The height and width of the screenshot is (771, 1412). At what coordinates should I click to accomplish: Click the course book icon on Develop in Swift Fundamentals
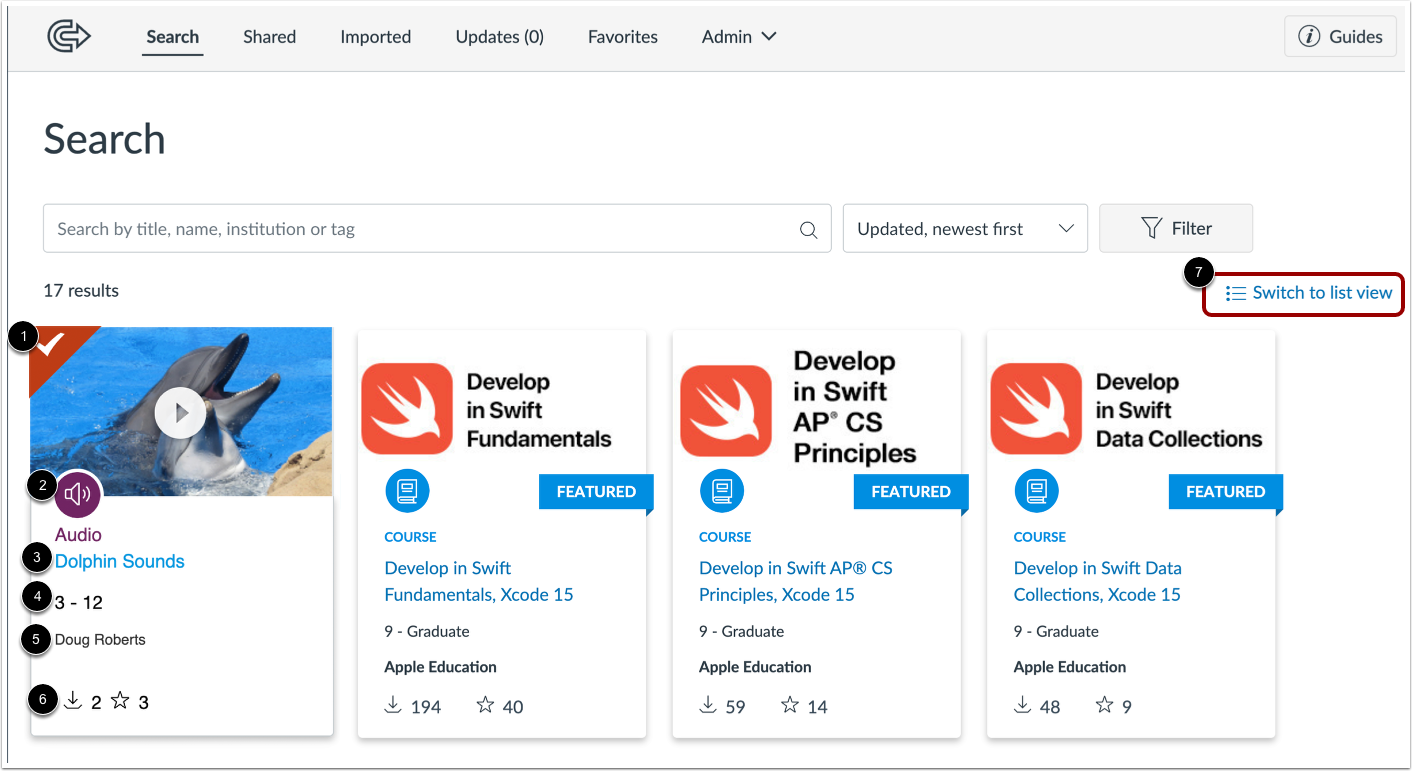(407, 490)
